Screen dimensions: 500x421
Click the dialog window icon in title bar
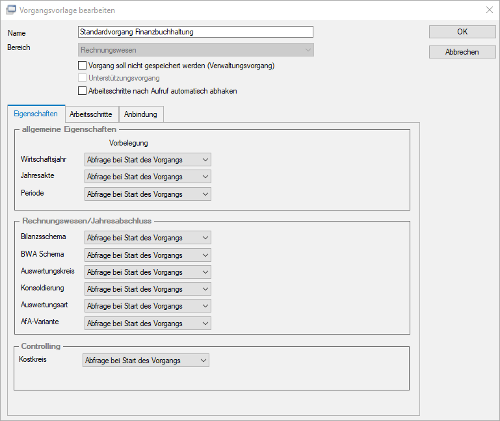click(11, 10)
